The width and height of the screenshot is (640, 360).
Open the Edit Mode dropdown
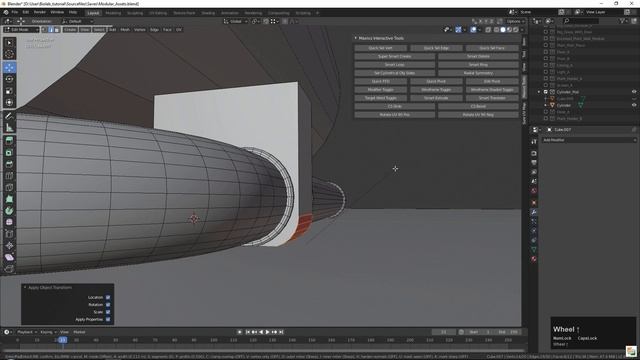coord(21,30)
